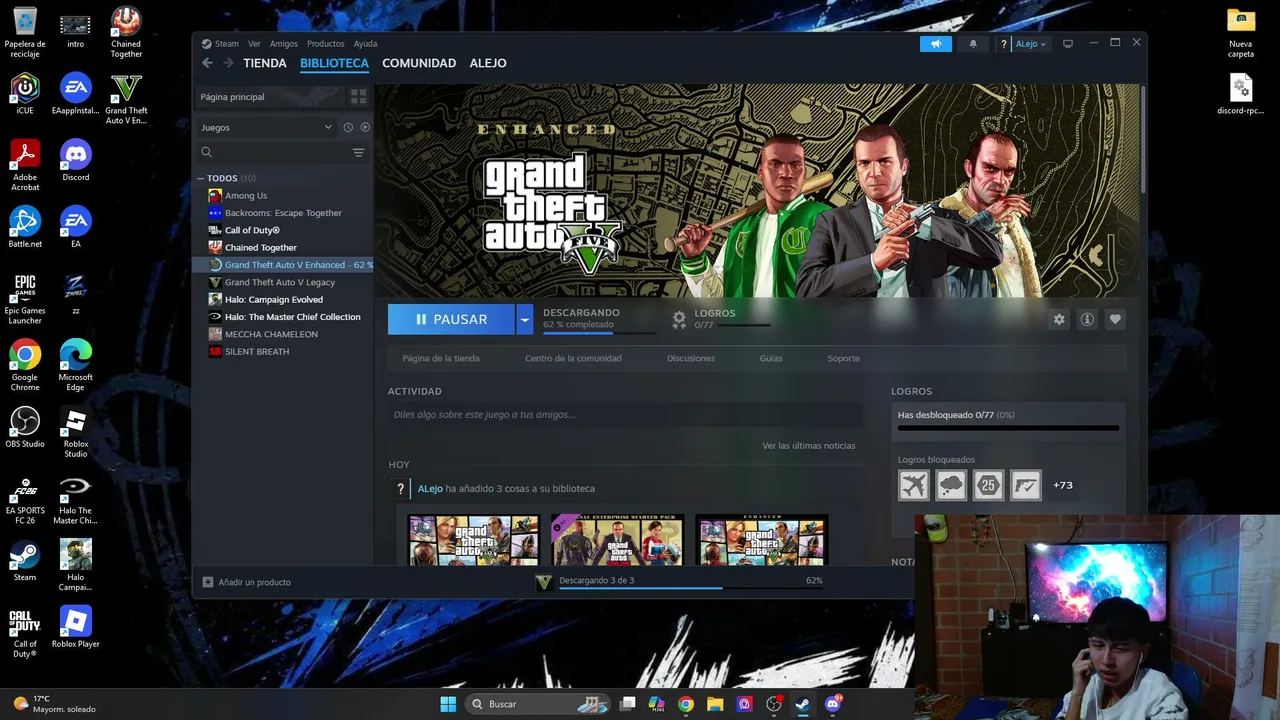Click Ver las últimas noticias
Screen dimensions: 1280x720
808,446
